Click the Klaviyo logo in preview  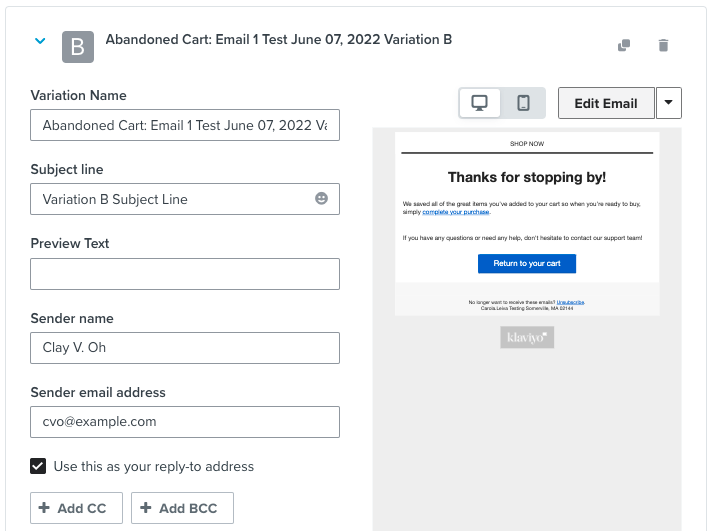click(527, 338)
